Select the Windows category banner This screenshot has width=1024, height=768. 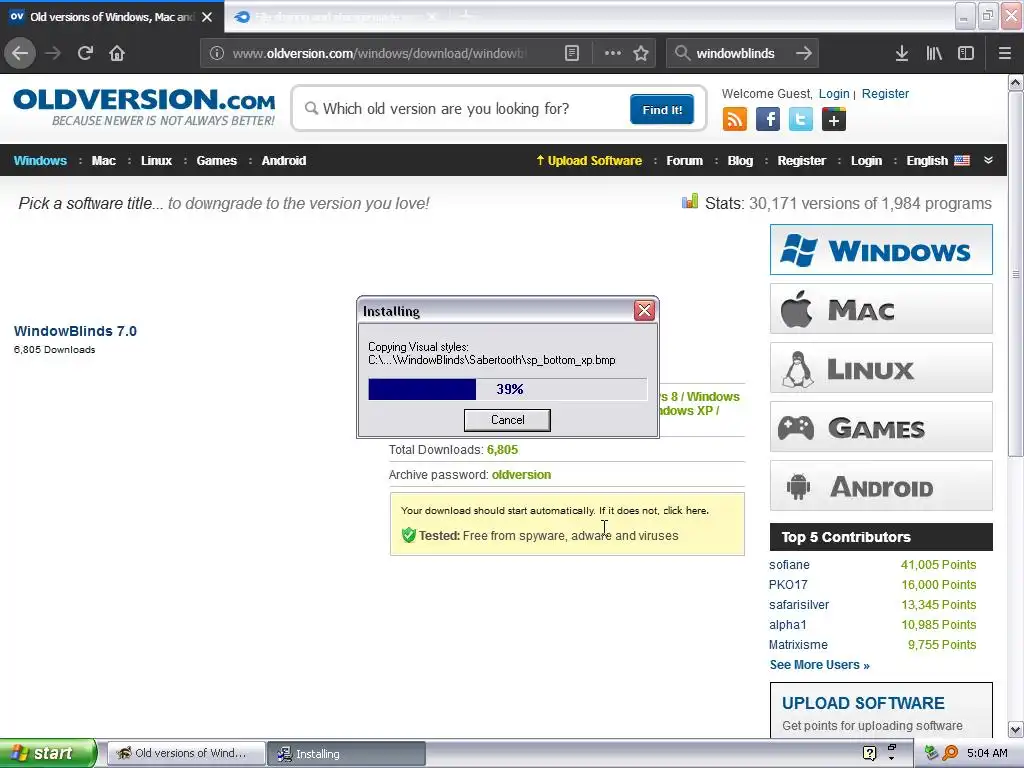881,249
